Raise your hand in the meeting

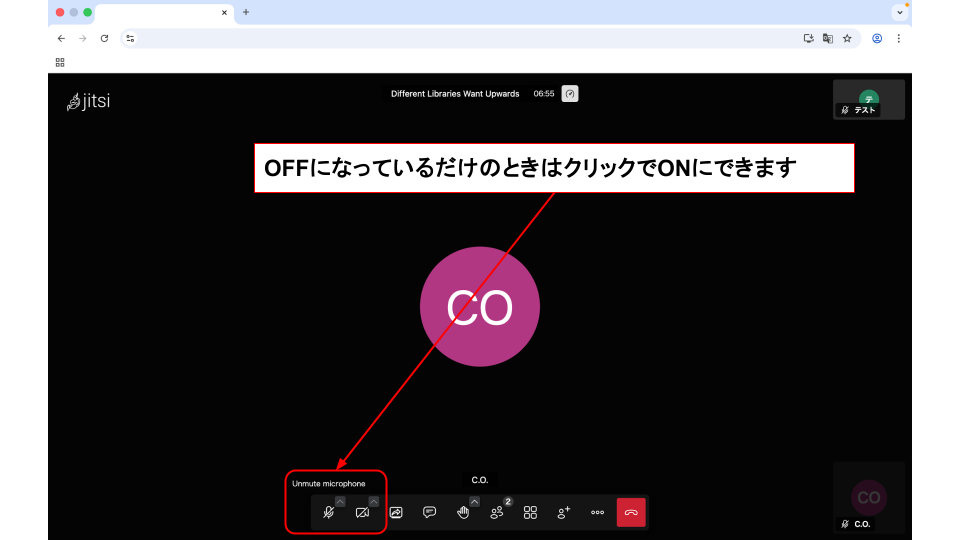(463, 512)
